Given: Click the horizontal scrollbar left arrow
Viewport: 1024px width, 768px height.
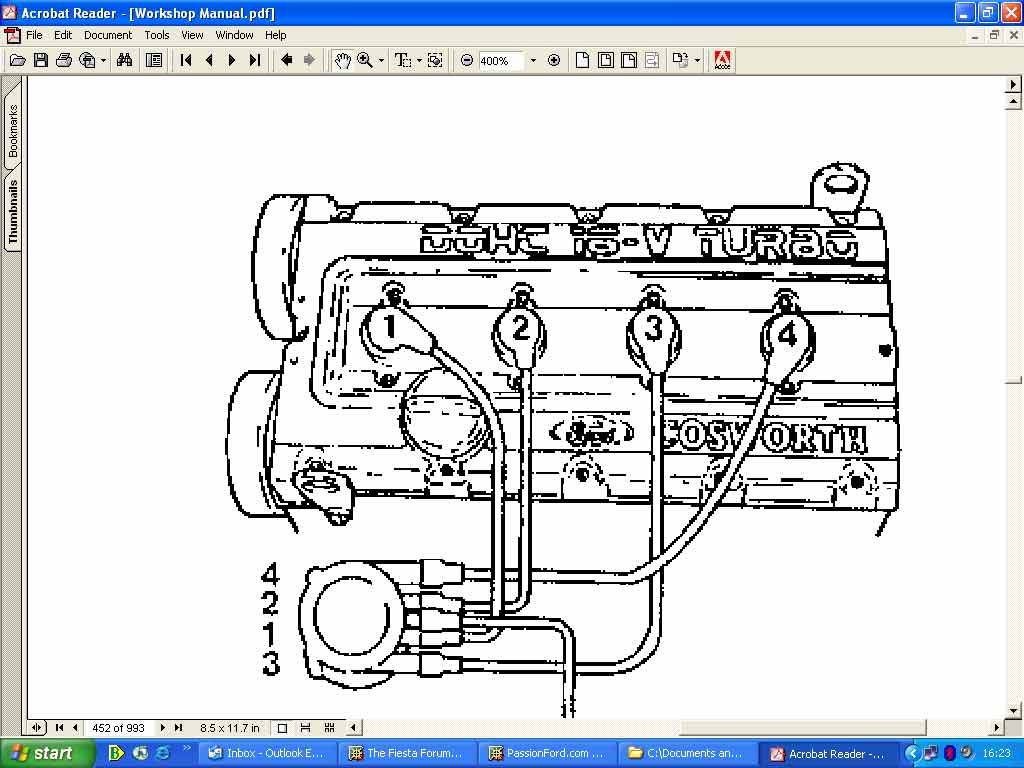Looking at the screenshot, I should click(x=353, y=728).
